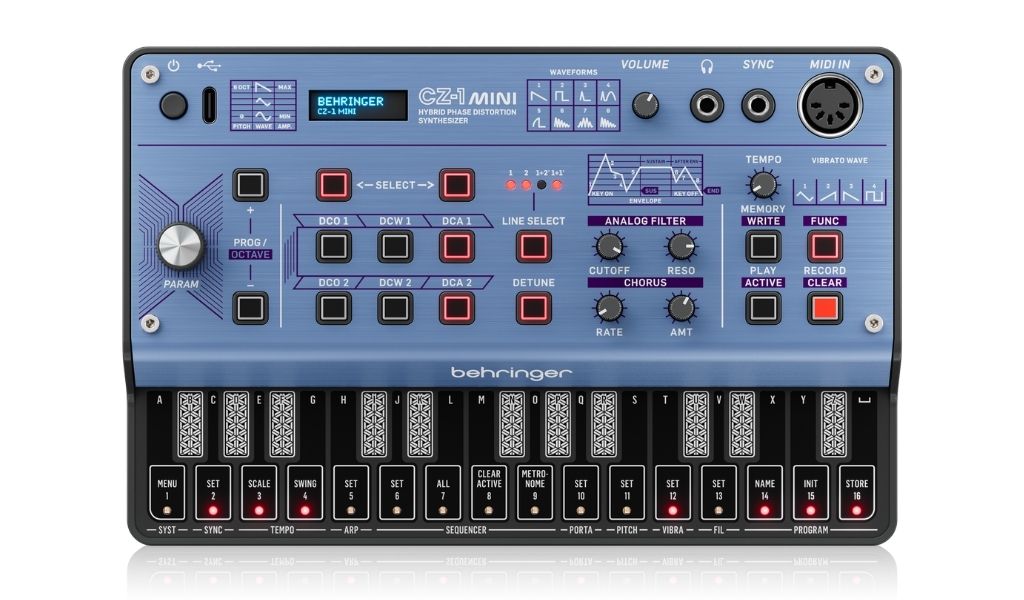Click the headphone output jack

click(x=707, y=105)
